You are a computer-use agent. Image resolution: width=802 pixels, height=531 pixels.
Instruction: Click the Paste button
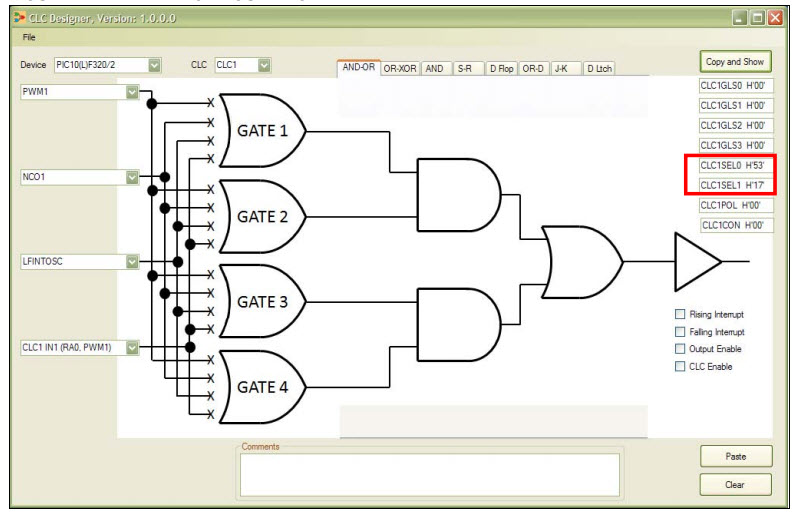click(736, 456)
